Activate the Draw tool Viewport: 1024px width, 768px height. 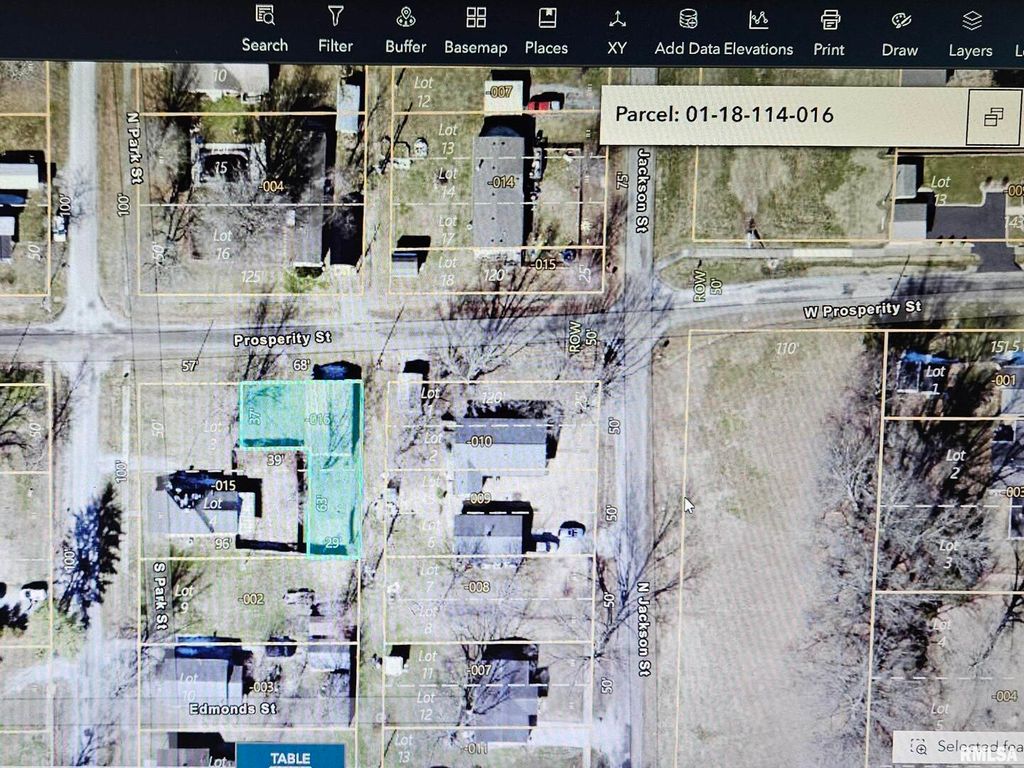pyautogui.click(x=900, y=30)
